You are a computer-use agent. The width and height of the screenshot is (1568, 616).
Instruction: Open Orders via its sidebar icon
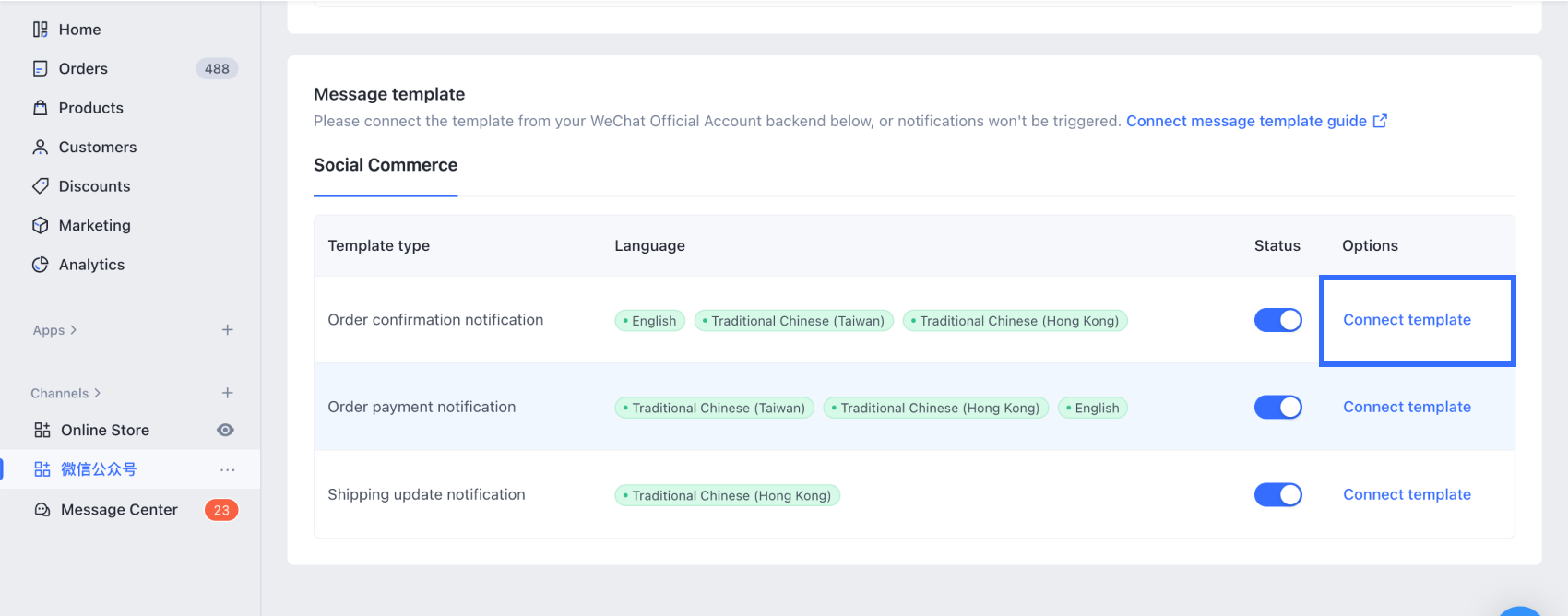41,69
